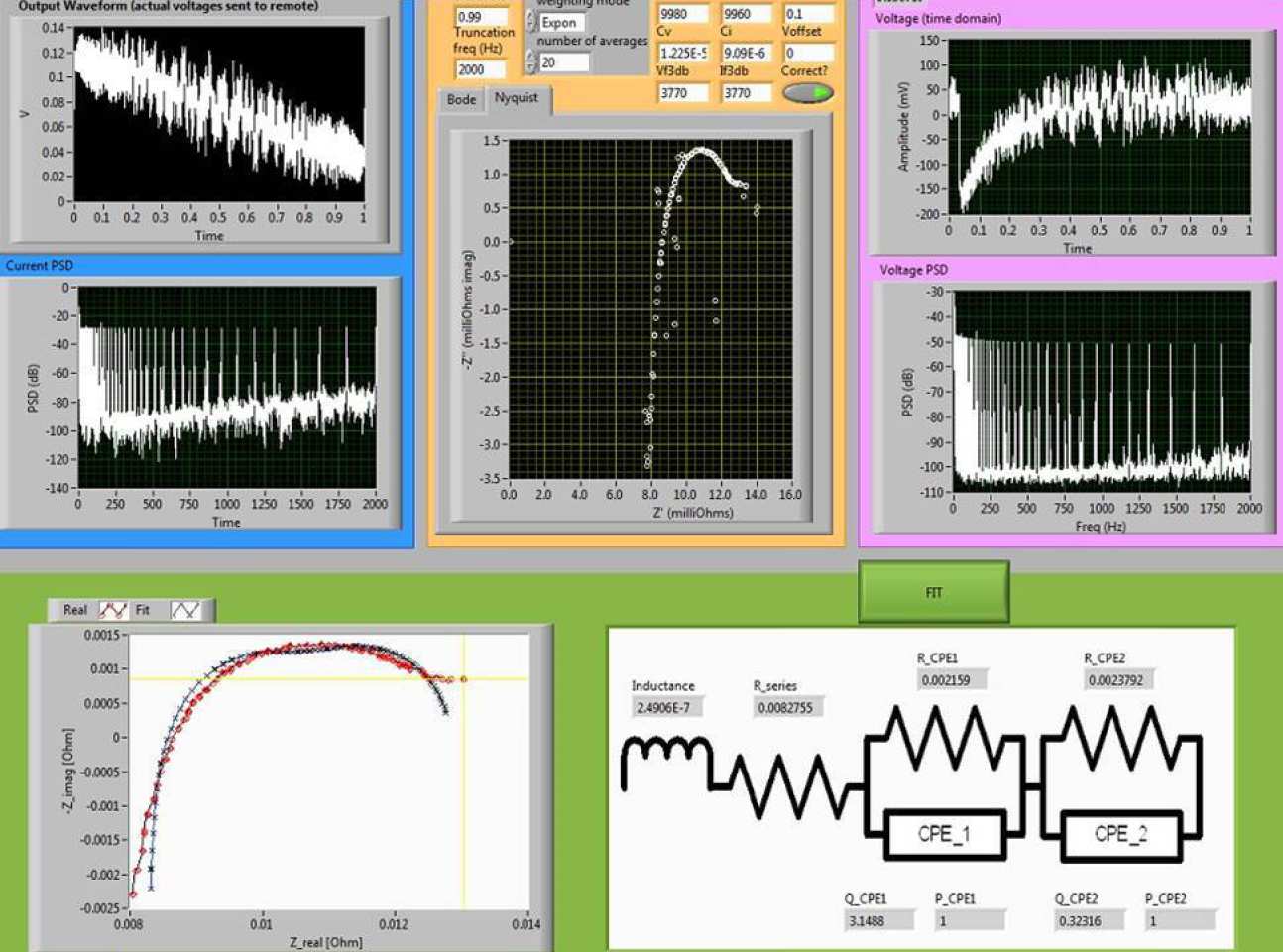
Task: Click the Fit plot legend icon
Action: click(185, 610)
